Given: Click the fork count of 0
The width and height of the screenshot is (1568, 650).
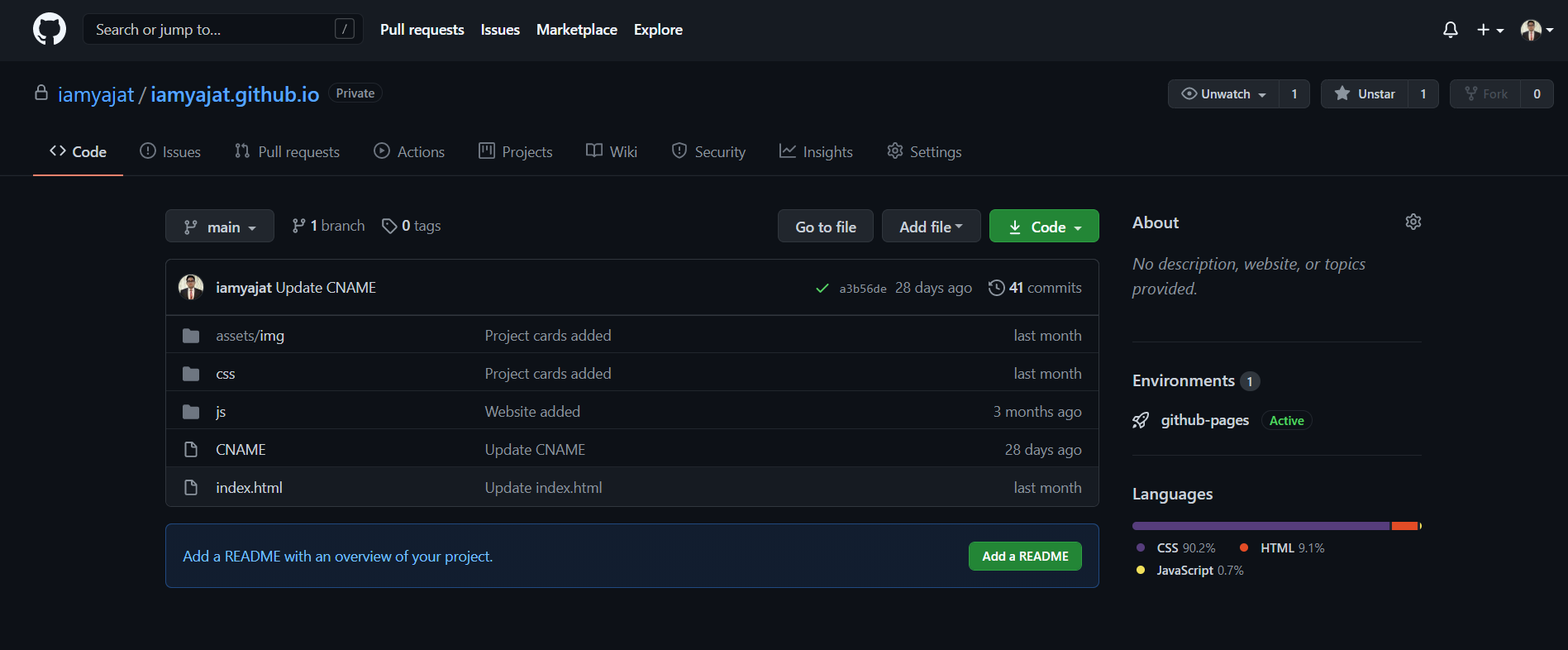Looking at the screenshot, I should point(1537,93).
